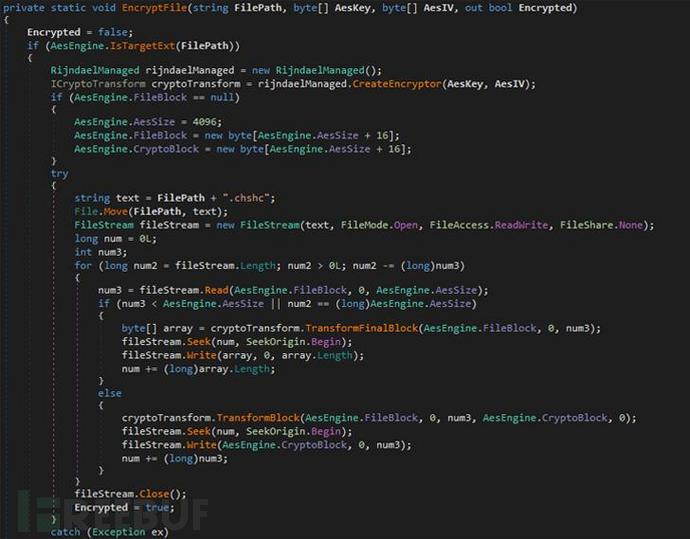The image size is (690, 539).
Task: Click the 'for' loop keyword
Action: pyautogui.click(x=83, y=266)
